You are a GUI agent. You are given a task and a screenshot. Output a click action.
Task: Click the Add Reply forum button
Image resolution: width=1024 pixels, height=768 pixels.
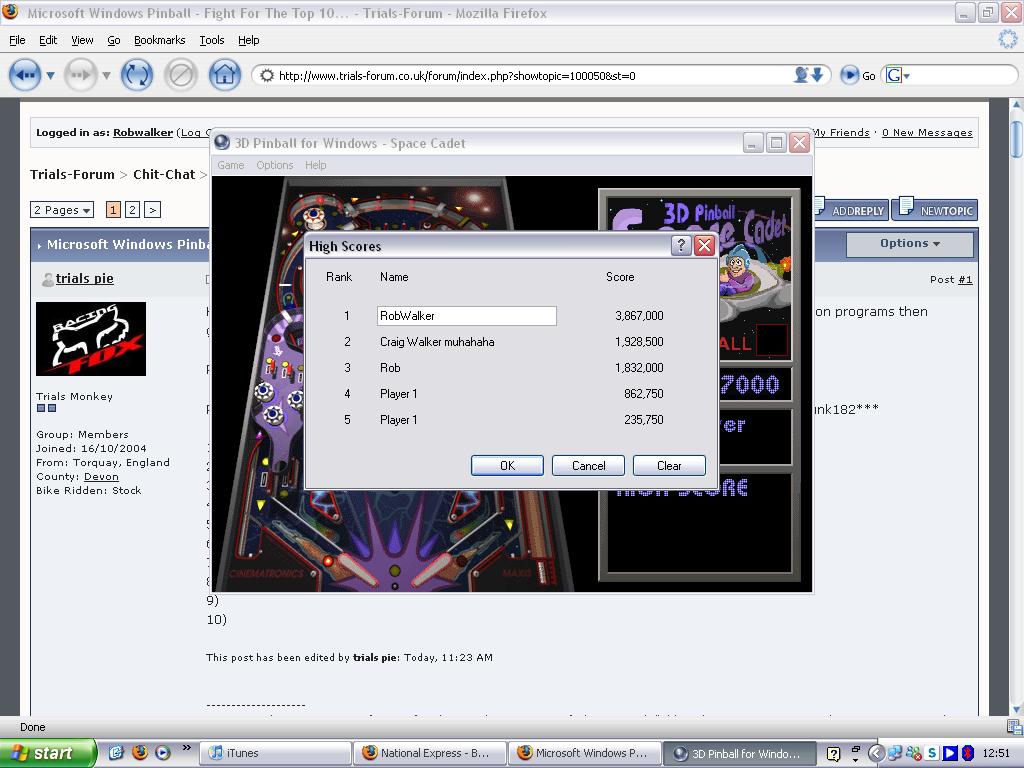[852, 210]
